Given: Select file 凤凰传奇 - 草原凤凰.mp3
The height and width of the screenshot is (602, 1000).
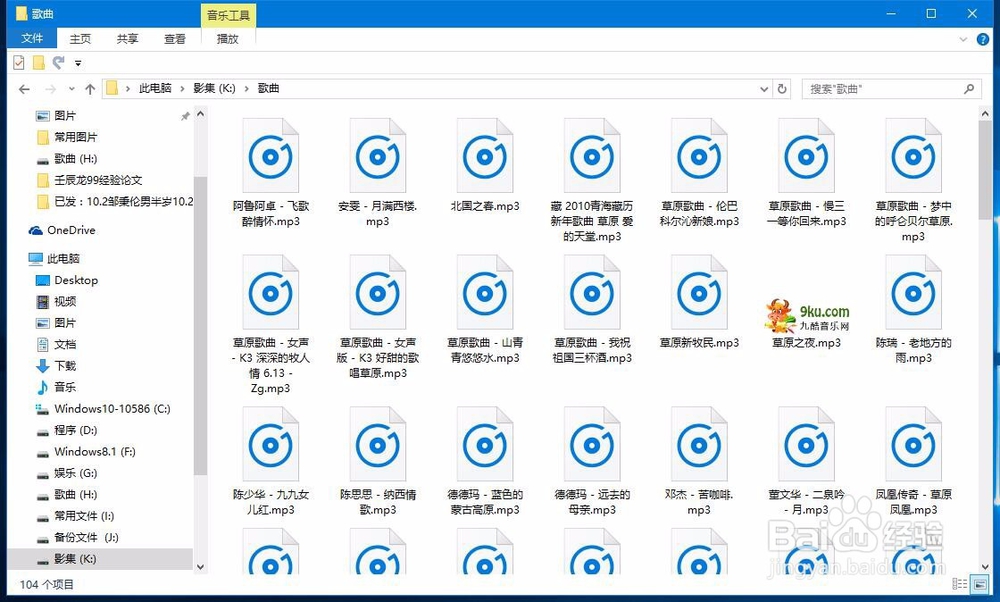Looking at the screenshot, I should (913, 461).
